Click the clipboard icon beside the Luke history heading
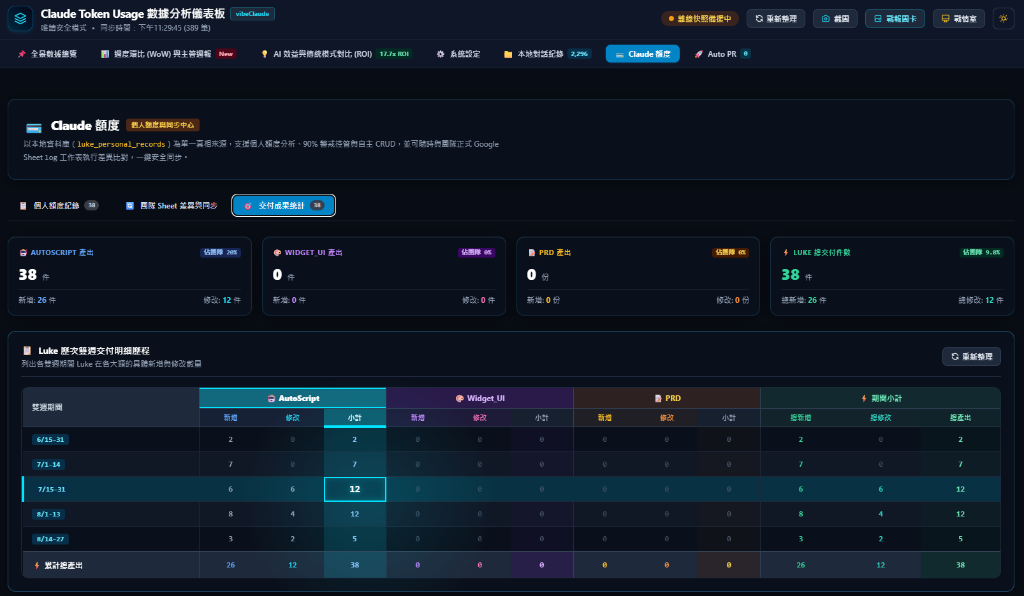This screenshot has height=596, width=1024. (27, 351)
